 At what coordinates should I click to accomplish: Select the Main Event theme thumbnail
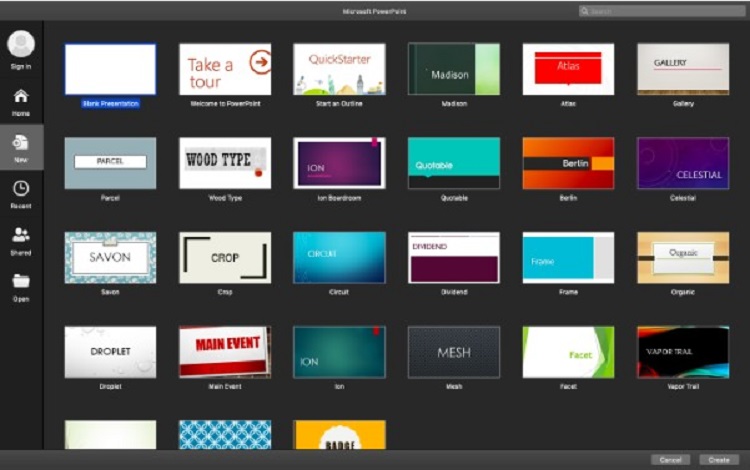click(225, 352)
